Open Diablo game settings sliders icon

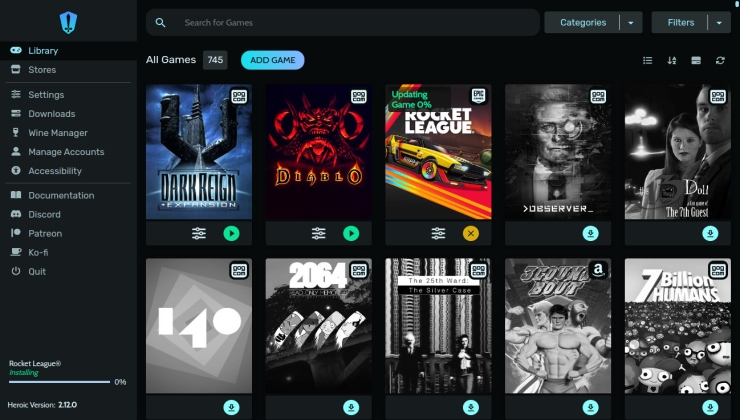click(x=318, y=233)
